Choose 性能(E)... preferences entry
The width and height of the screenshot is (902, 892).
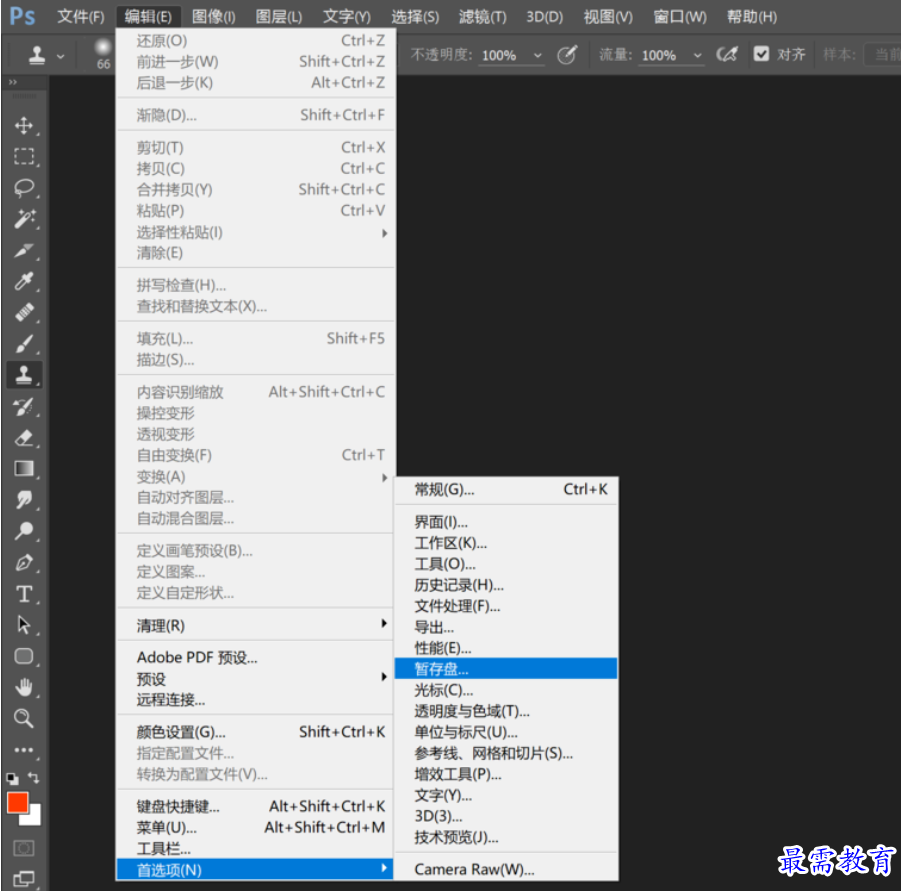pyautogui.click(x=506, y=648)
